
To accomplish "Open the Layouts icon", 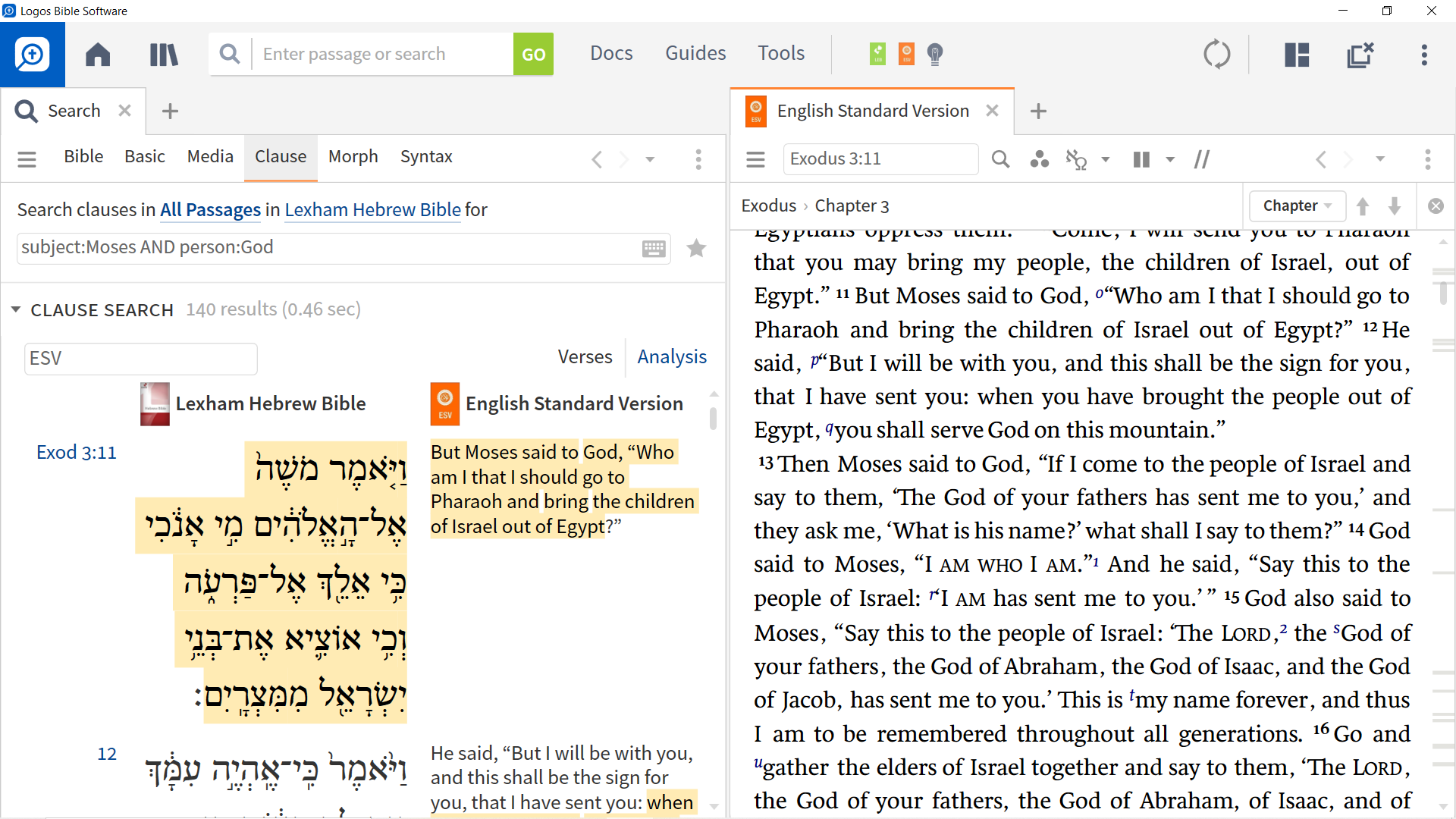I will tap(1297, 54).
